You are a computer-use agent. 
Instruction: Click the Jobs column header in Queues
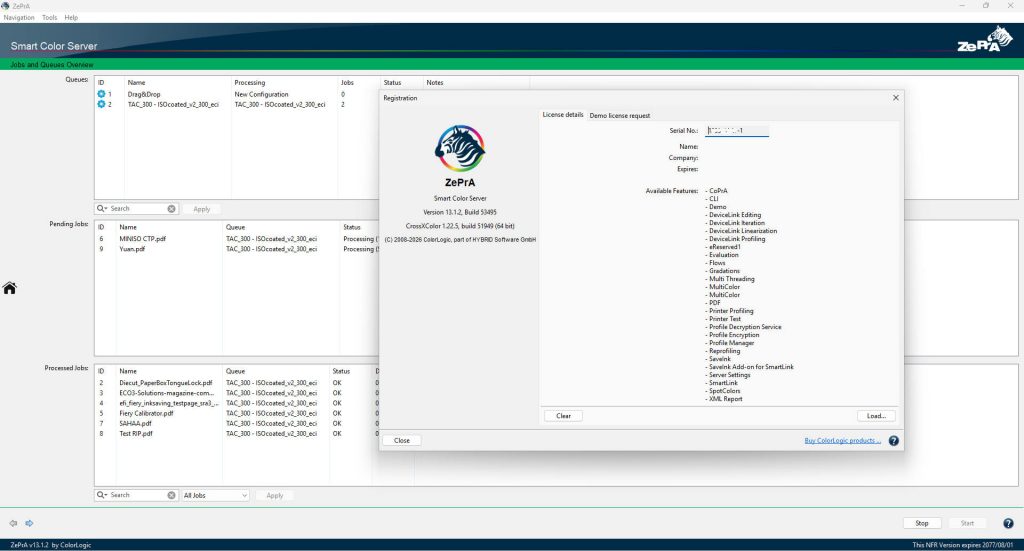click(x=347, y=83)
